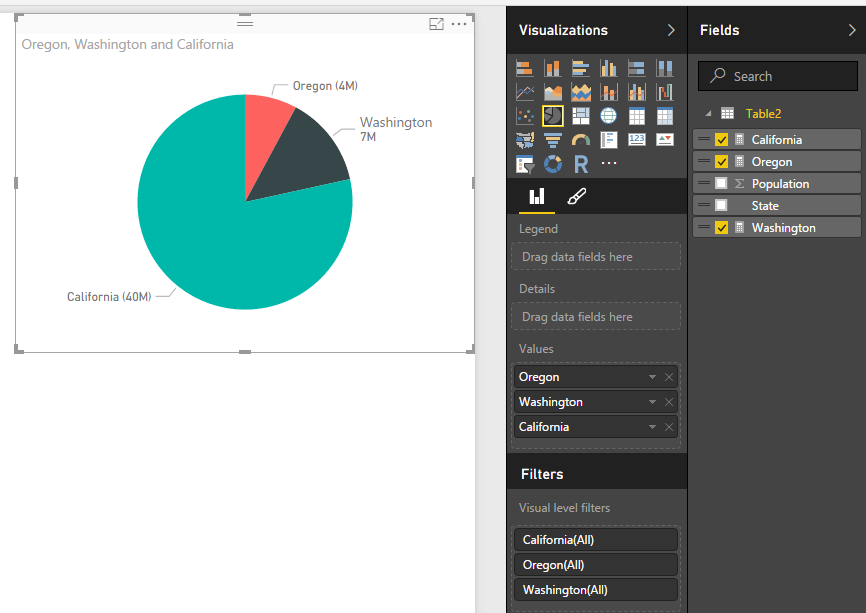Select the globe map visualization
The width and height of the screenshot is (866, 613).
click(x=609, y=116)
